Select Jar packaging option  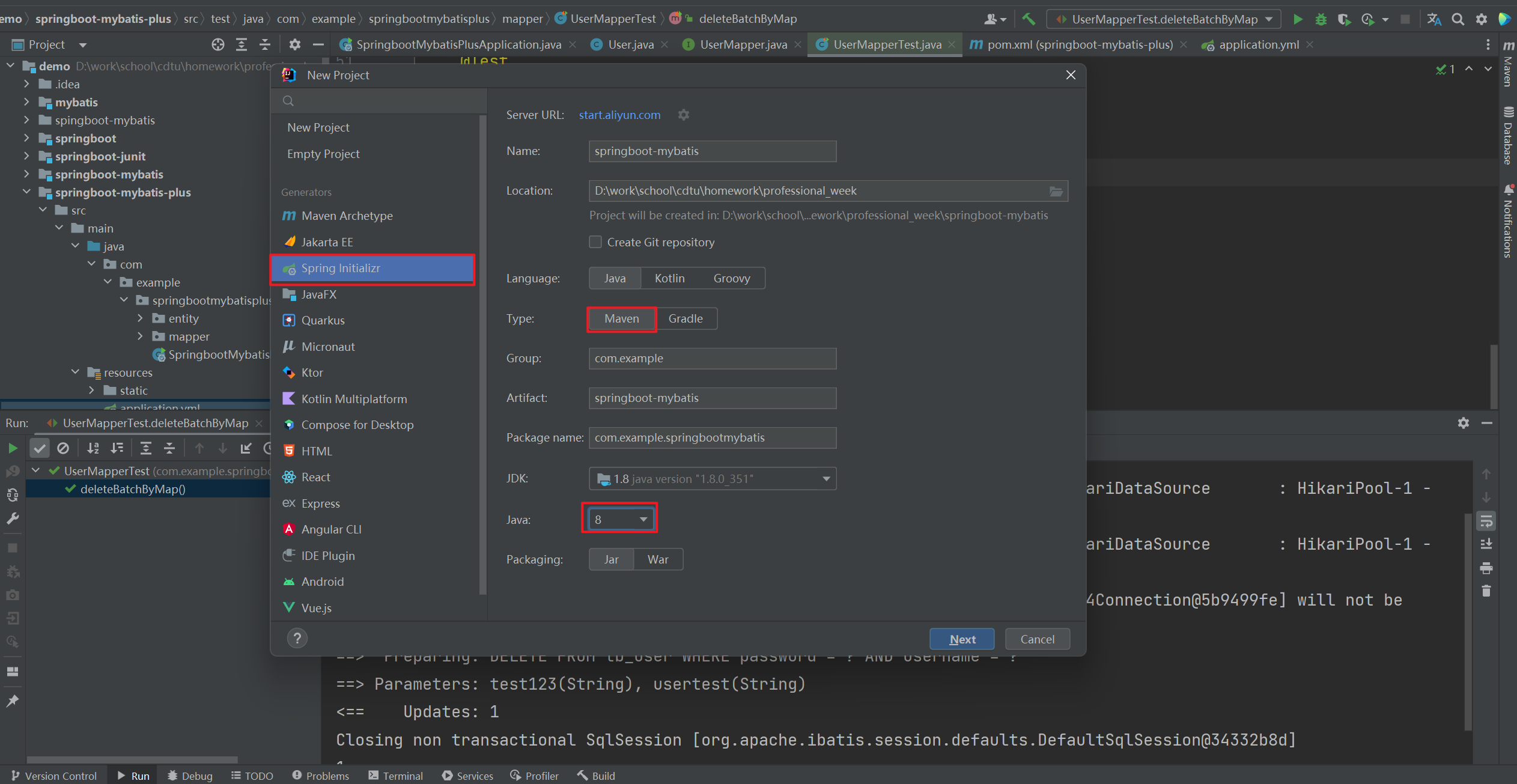tap(612, 559)
